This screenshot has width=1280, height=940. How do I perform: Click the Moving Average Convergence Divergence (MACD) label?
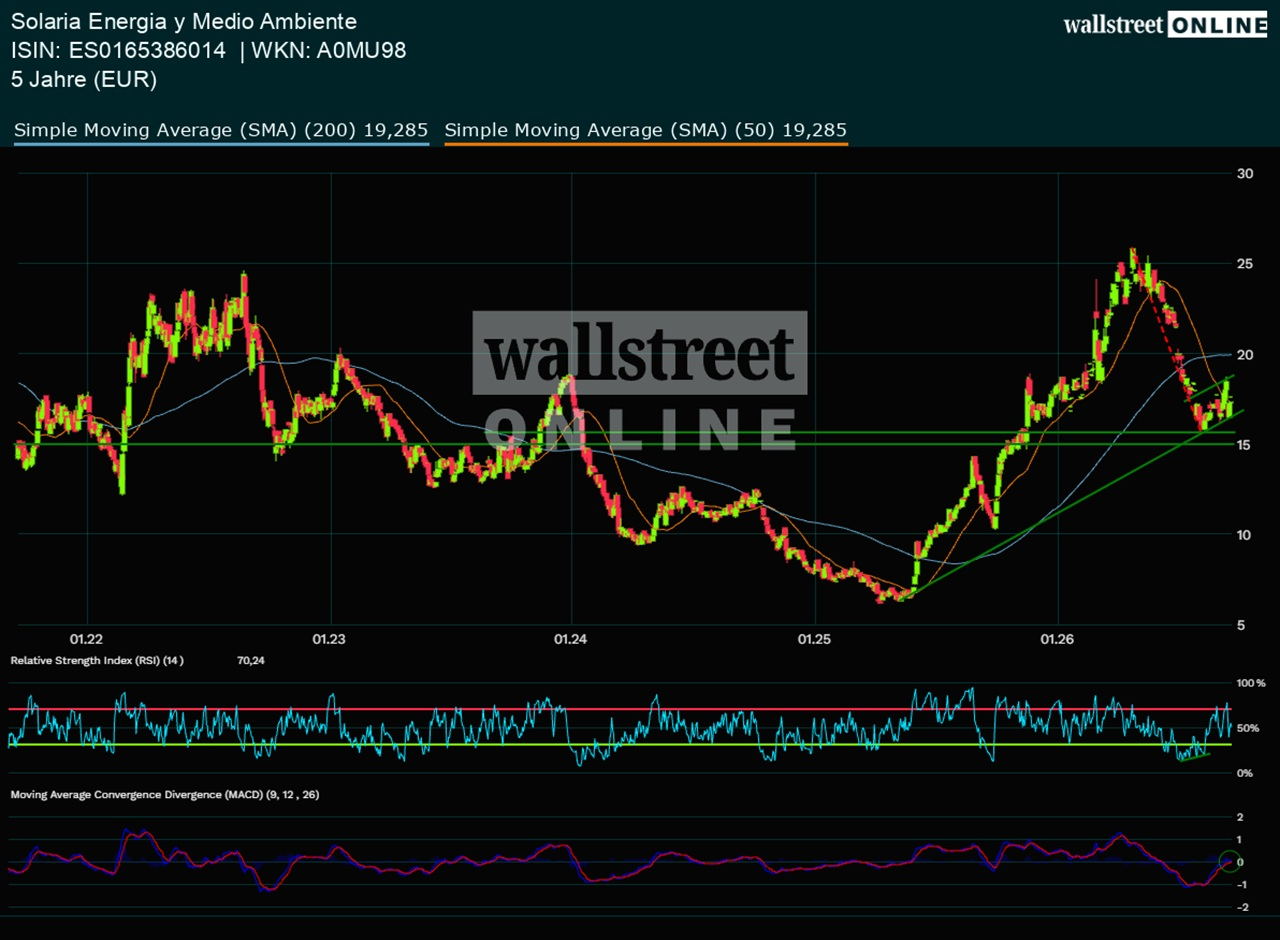coord(165,794)
